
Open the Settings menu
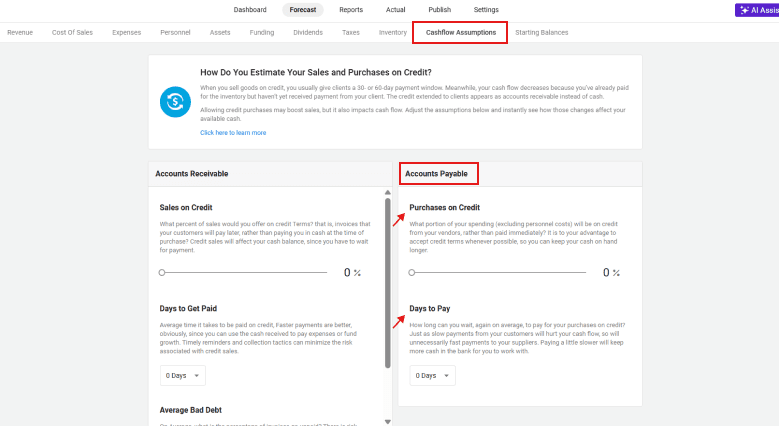click(486, 10)
